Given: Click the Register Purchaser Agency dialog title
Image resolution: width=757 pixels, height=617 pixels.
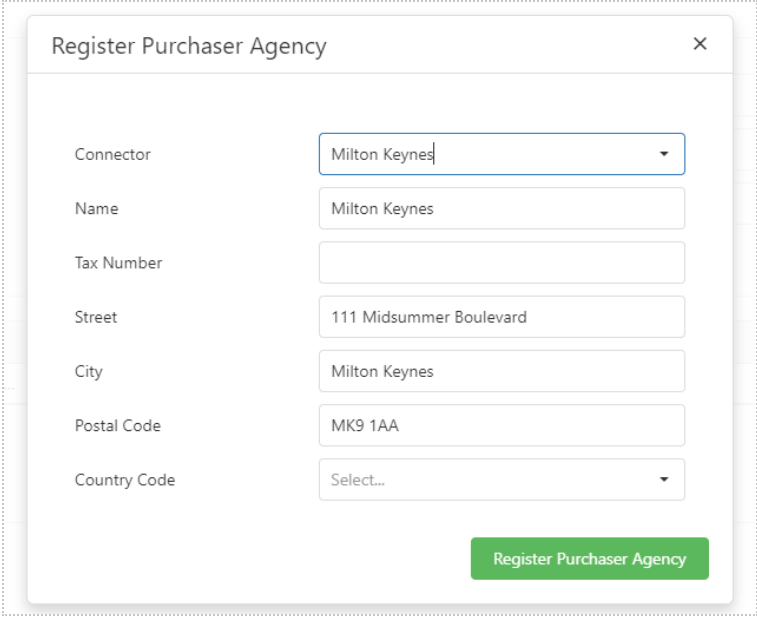Looking at the screenshot, I should click(x=189, y=45).
